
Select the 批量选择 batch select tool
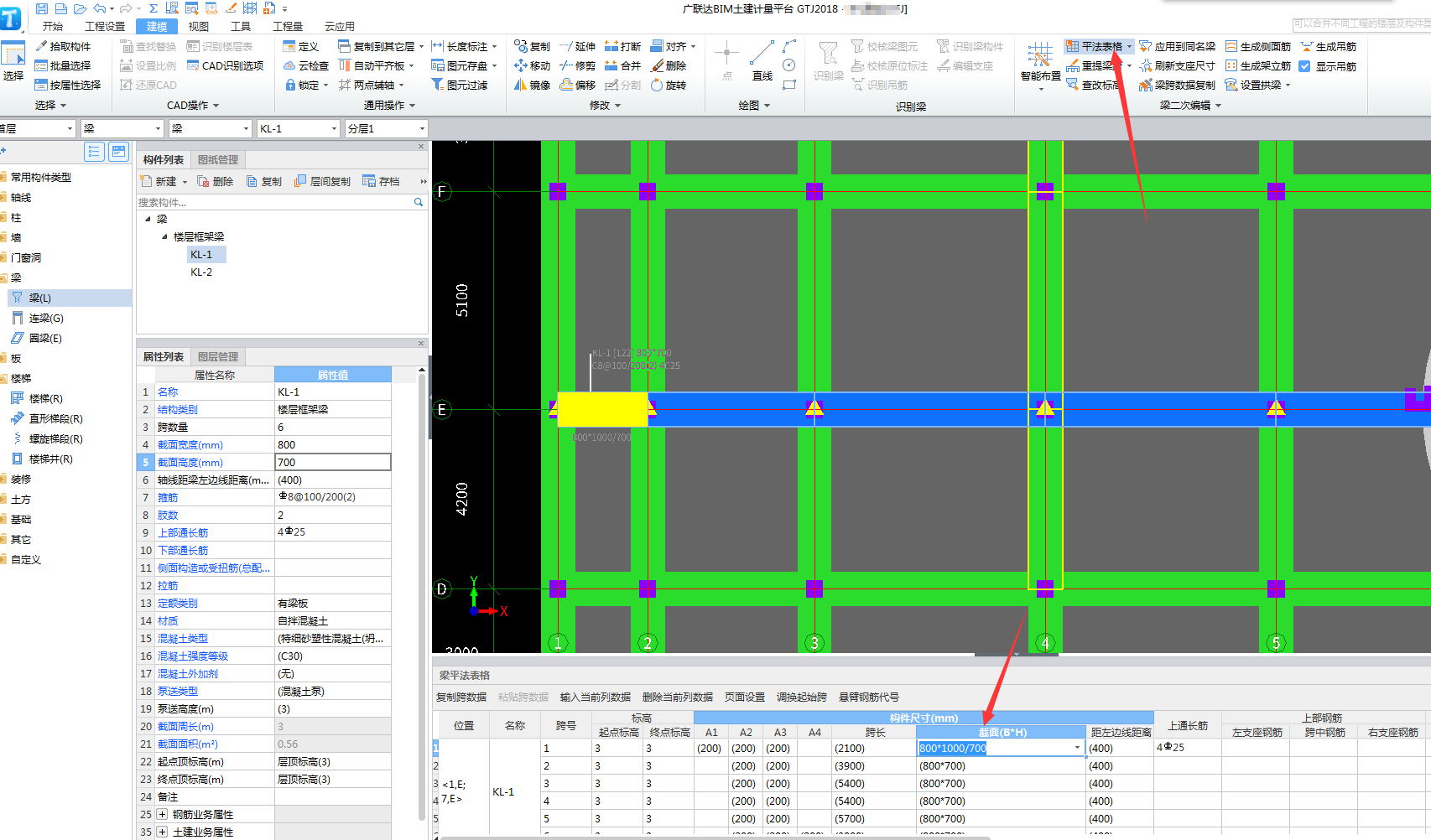pyautogui.click(x=64, y=65)
